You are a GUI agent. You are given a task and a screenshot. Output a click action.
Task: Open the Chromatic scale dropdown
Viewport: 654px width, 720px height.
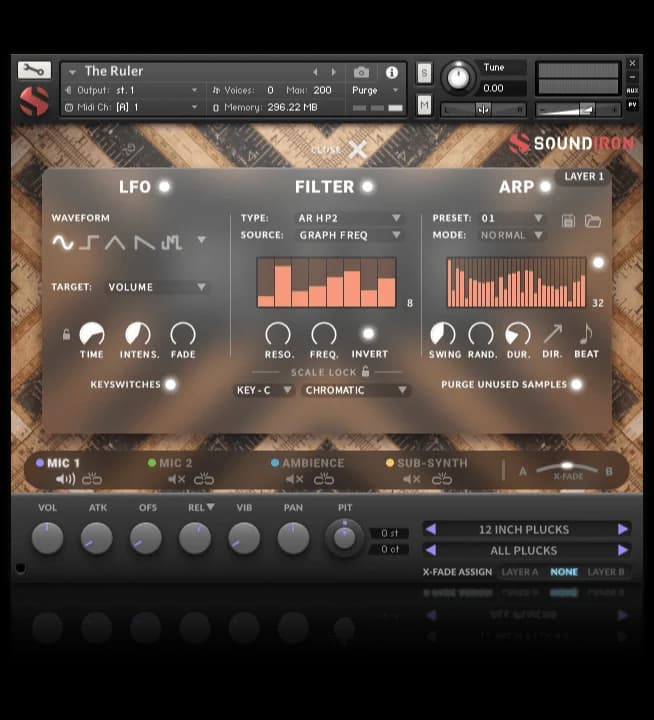pyautogui.click(x=357, y=390)
